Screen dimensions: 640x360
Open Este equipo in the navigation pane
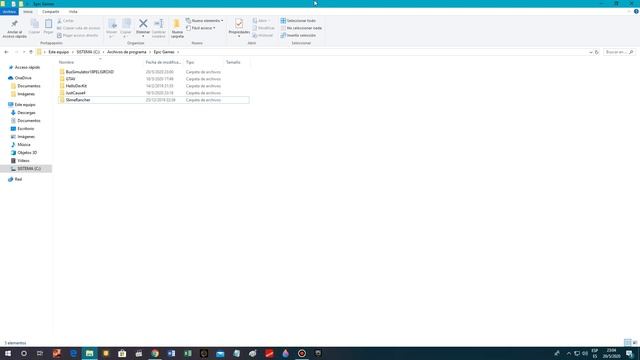pyautogui.click(x=24, y=105)
